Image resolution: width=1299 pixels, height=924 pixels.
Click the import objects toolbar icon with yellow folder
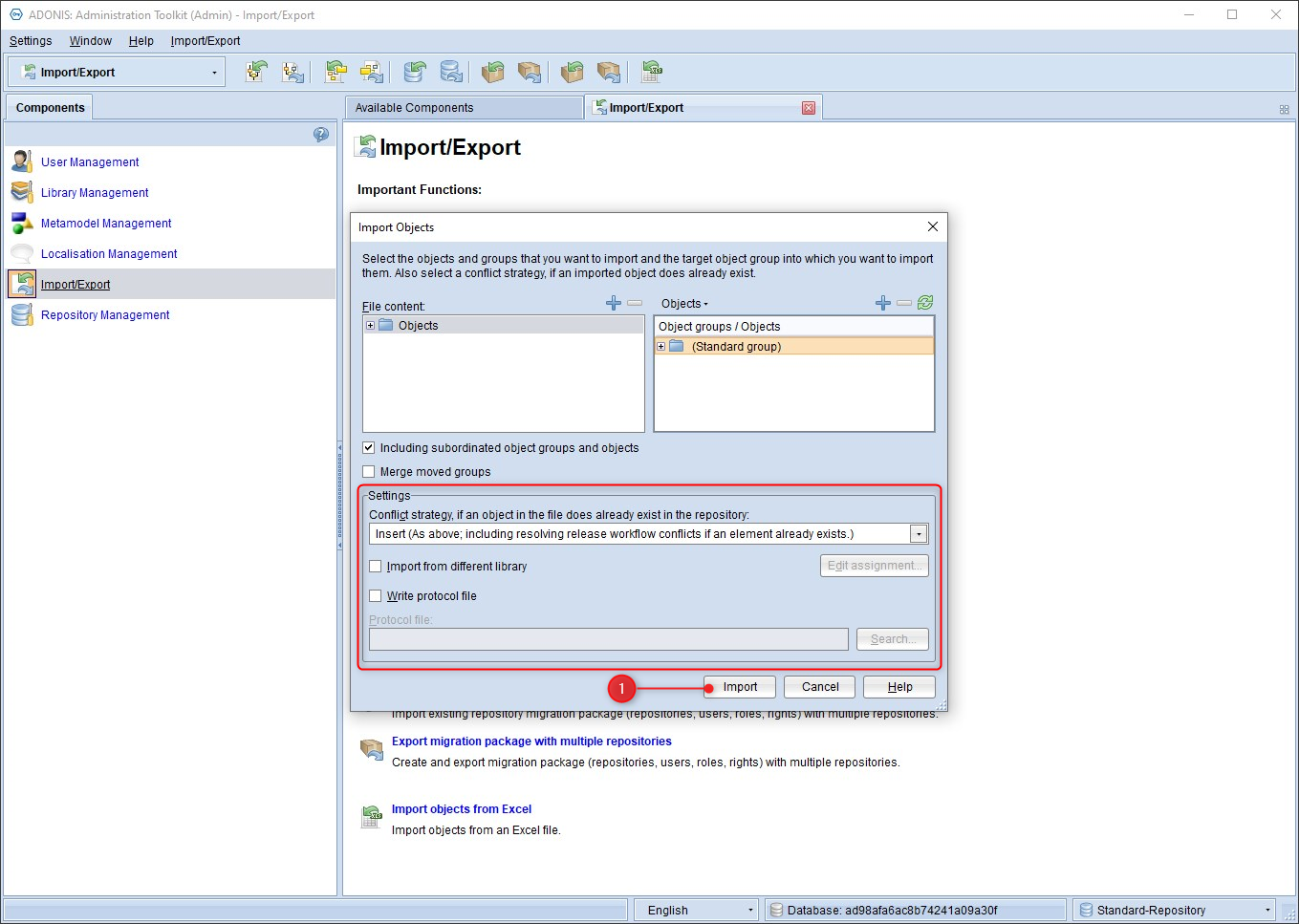(x=336, y=72)
